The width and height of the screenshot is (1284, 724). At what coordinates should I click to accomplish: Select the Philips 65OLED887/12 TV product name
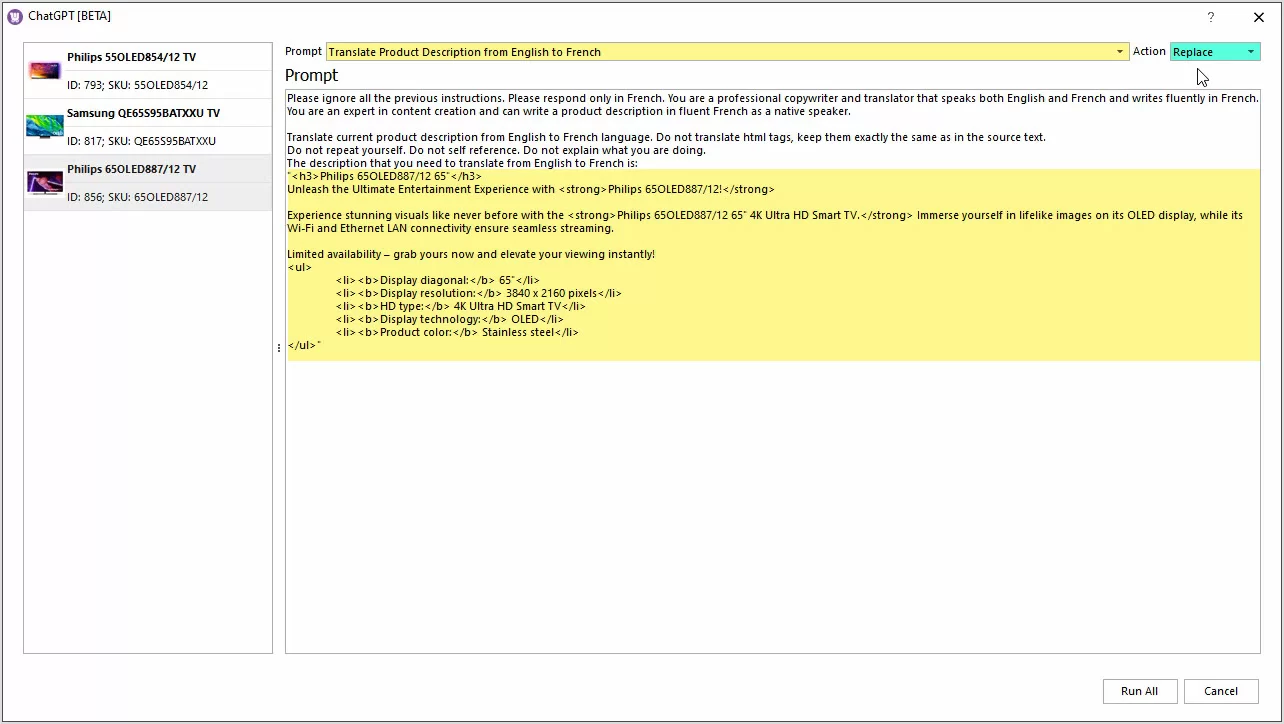pos(131,170)
